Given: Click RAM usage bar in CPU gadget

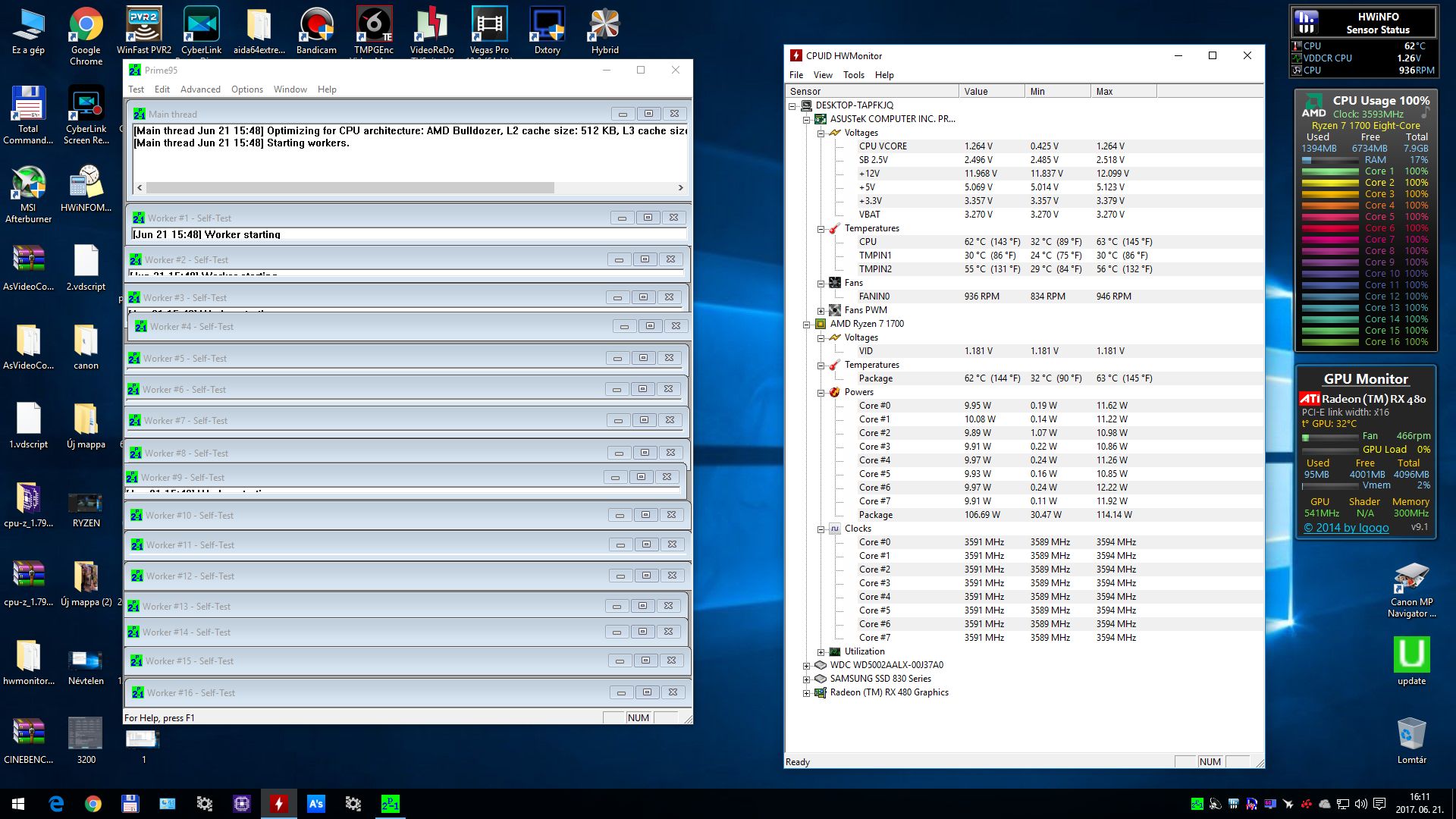Looking at the screenshot, I should point(1330,160).
